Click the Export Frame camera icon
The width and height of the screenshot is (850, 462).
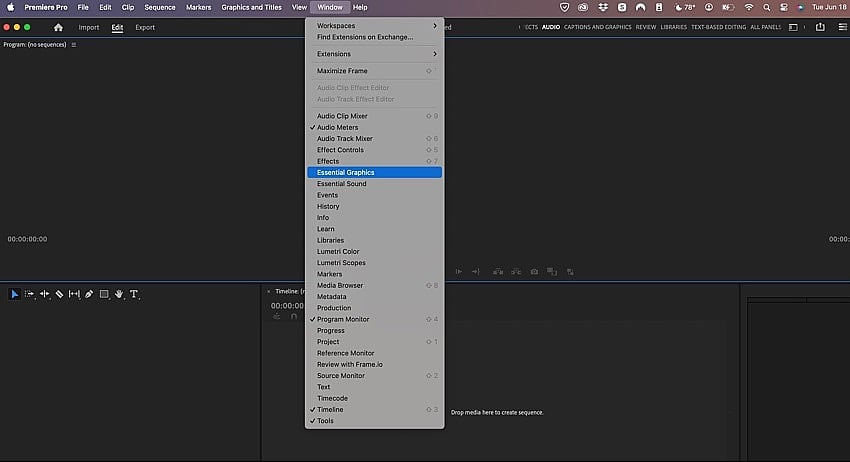pos(534,271)
